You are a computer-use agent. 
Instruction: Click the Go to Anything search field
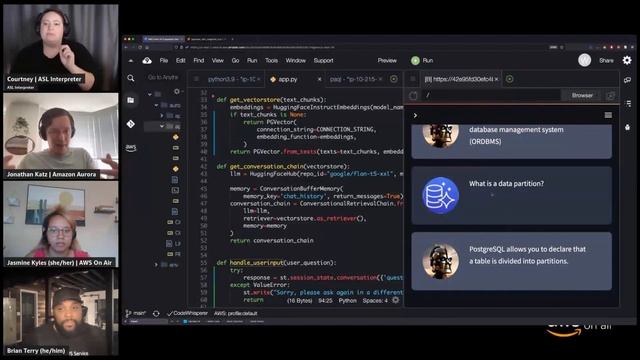coord(163,77)
